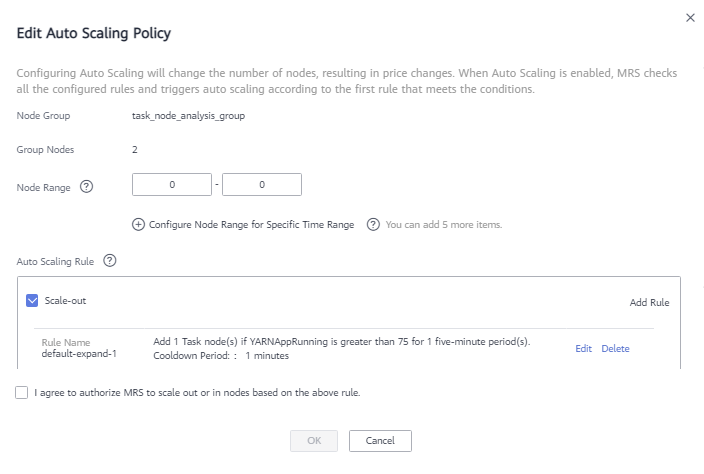Click the plus icon to add time range

click(138, 224)
